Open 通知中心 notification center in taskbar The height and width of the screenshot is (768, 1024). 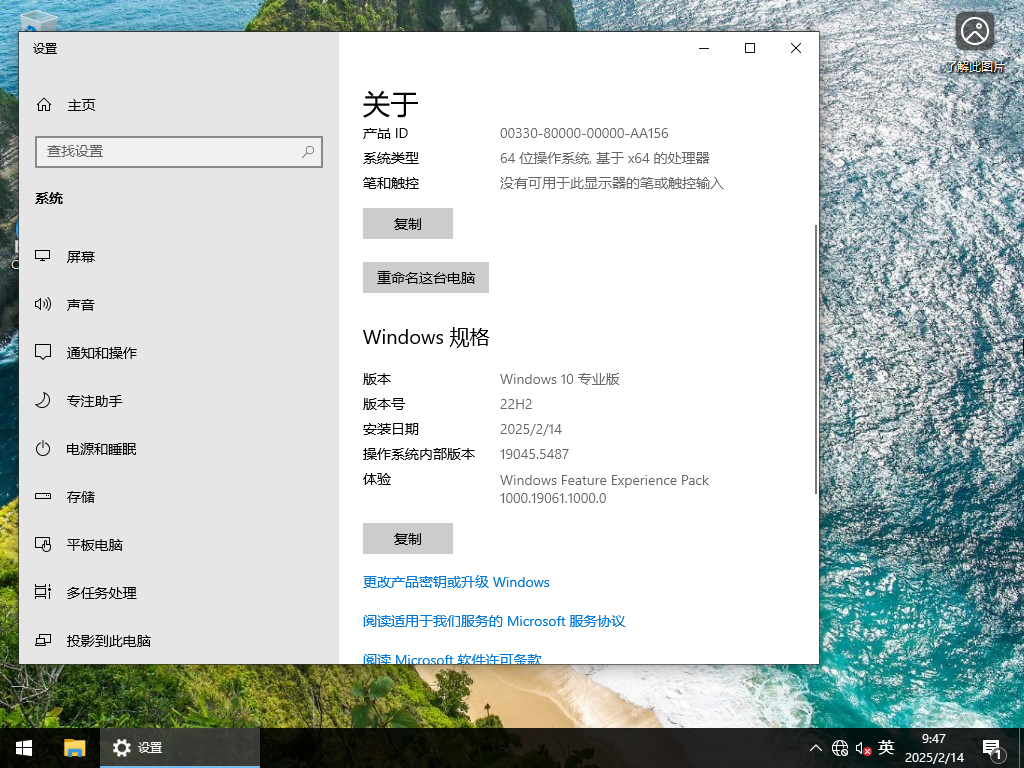coord(992,747)
